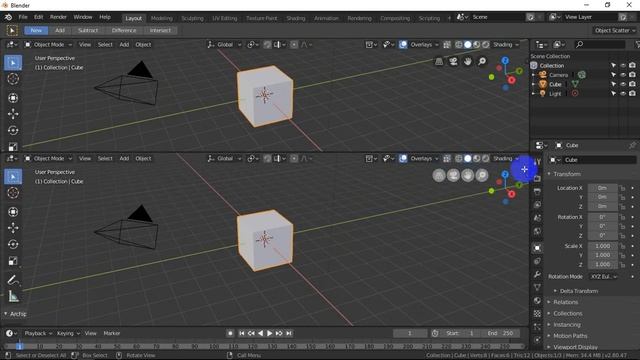Click the Scale X value field
The height and width of the screenshot is (360, 640).
[602, 246]
